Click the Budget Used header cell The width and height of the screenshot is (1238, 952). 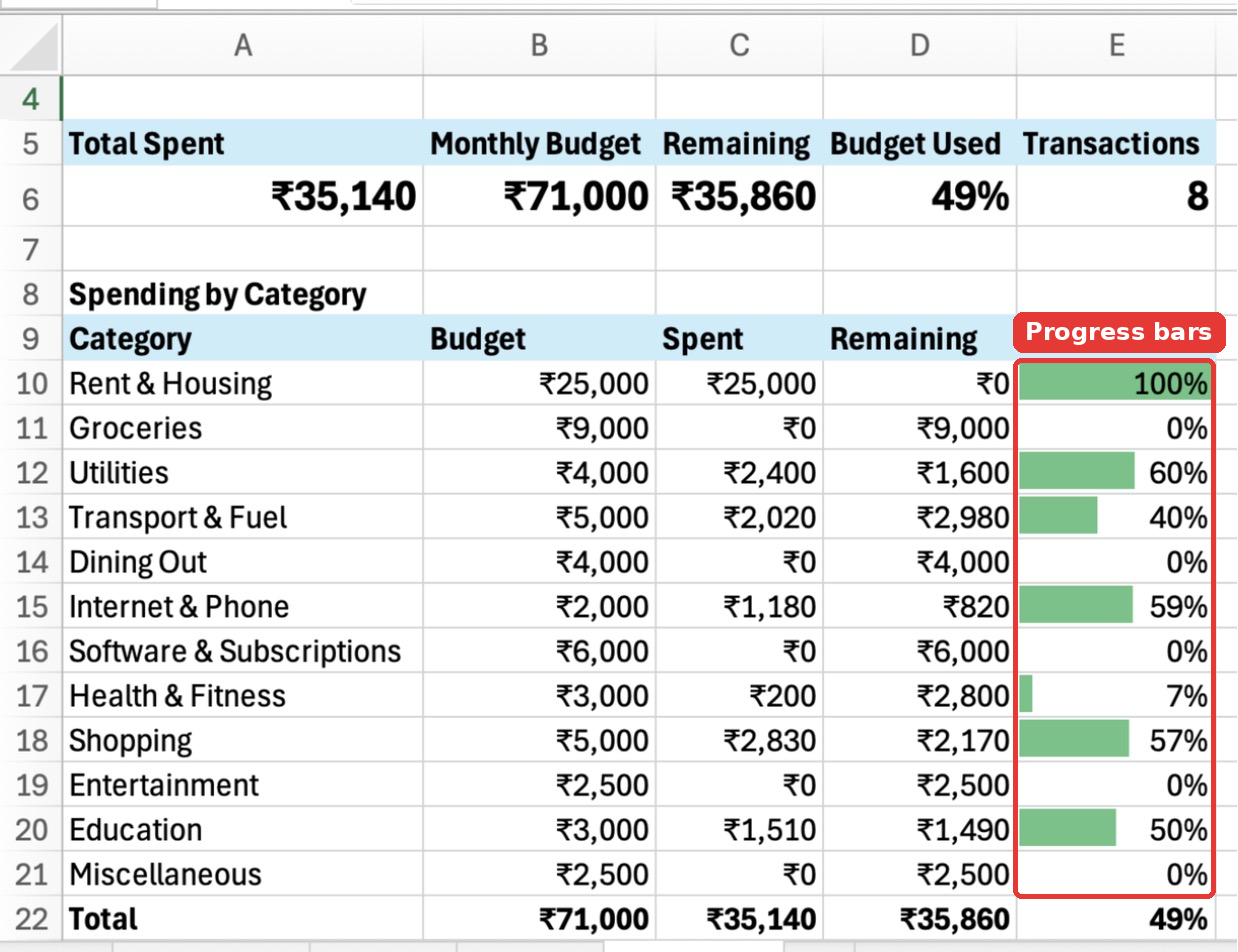(920, 143)
